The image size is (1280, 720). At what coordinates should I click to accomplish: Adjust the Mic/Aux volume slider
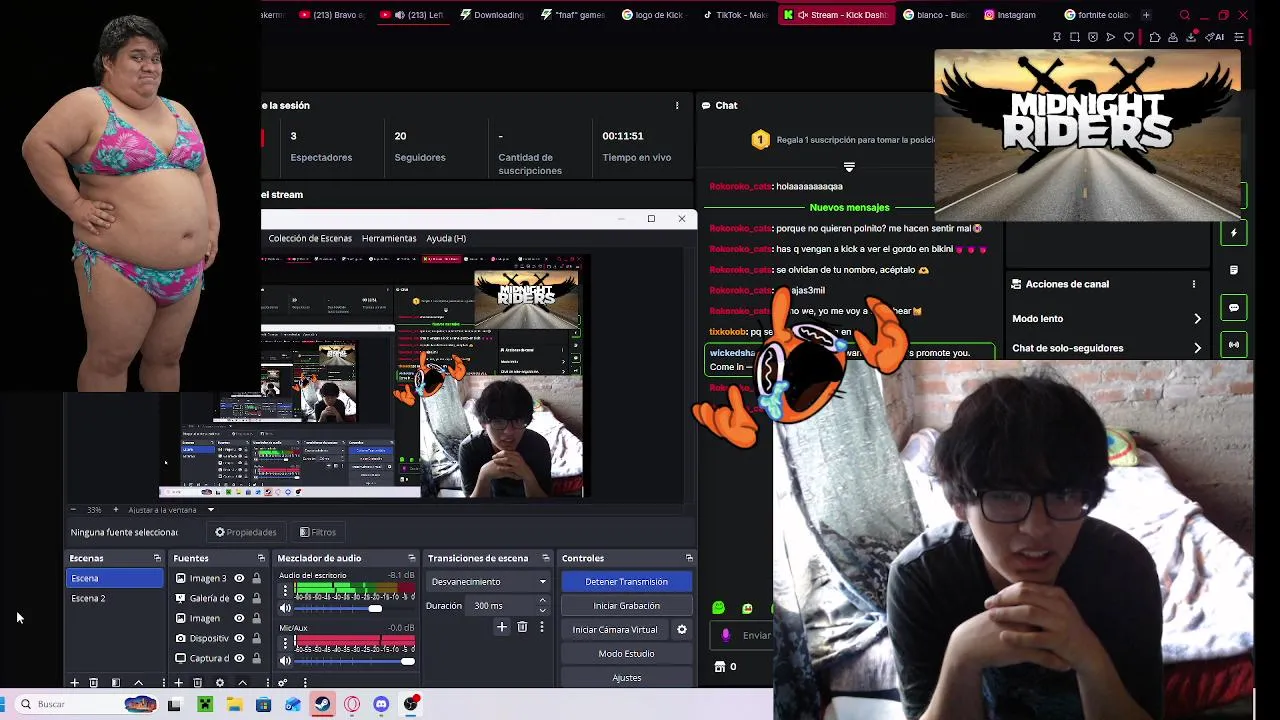[x=354, y=660]
